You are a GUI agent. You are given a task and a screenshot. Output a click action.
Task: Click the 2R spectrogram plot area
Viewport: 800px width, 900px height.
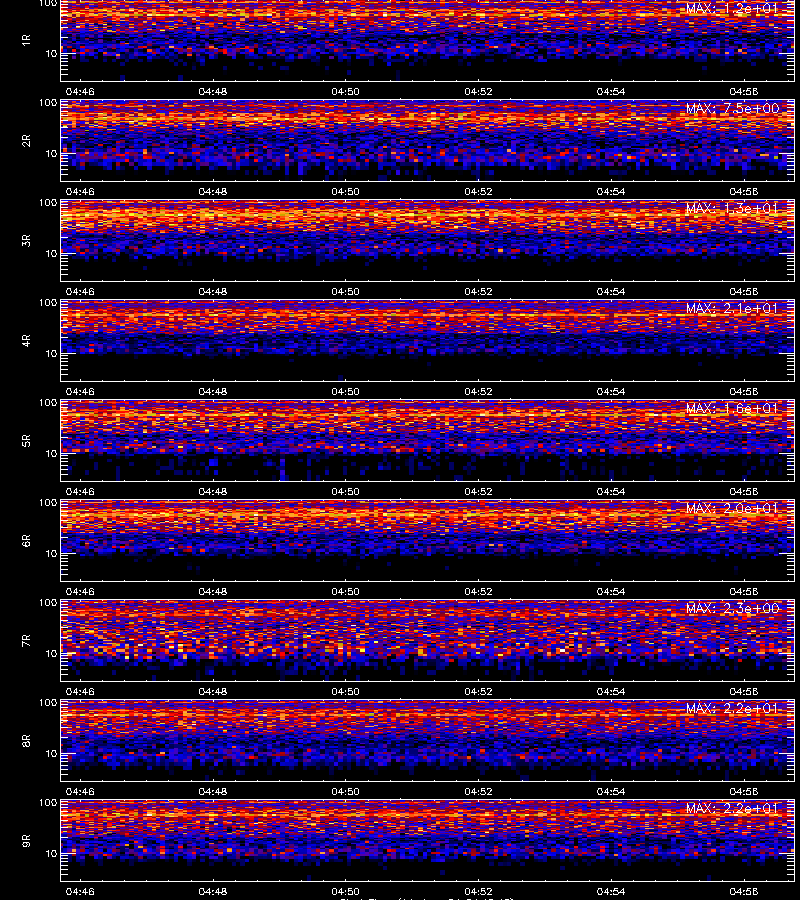tap(428, 141)
